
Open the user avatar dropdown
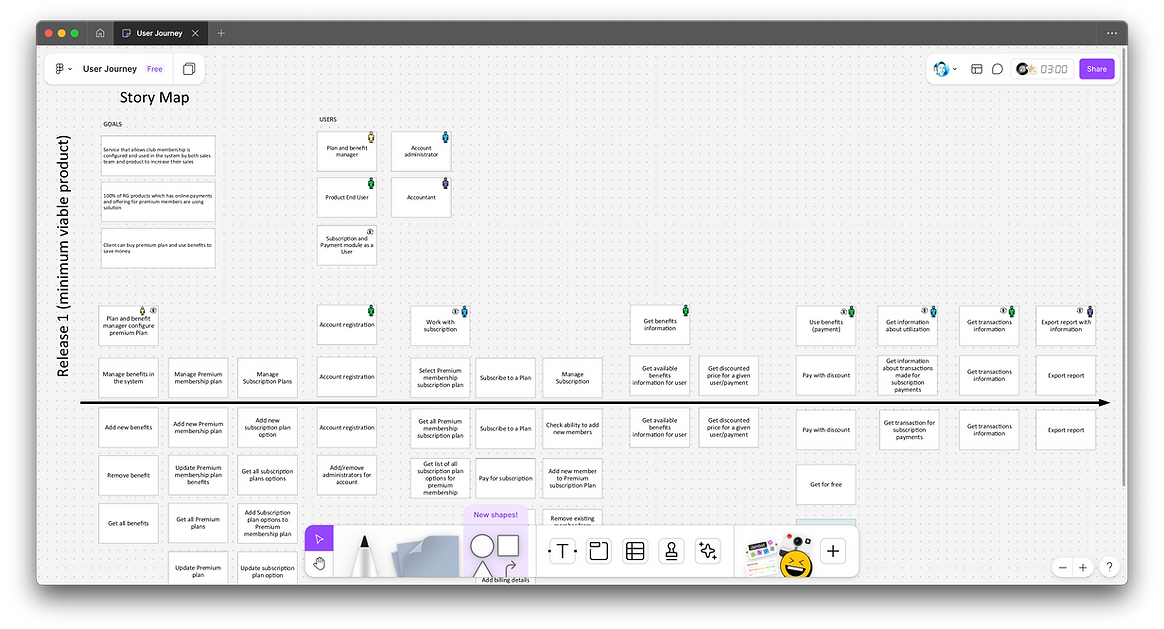click(944, 69)
